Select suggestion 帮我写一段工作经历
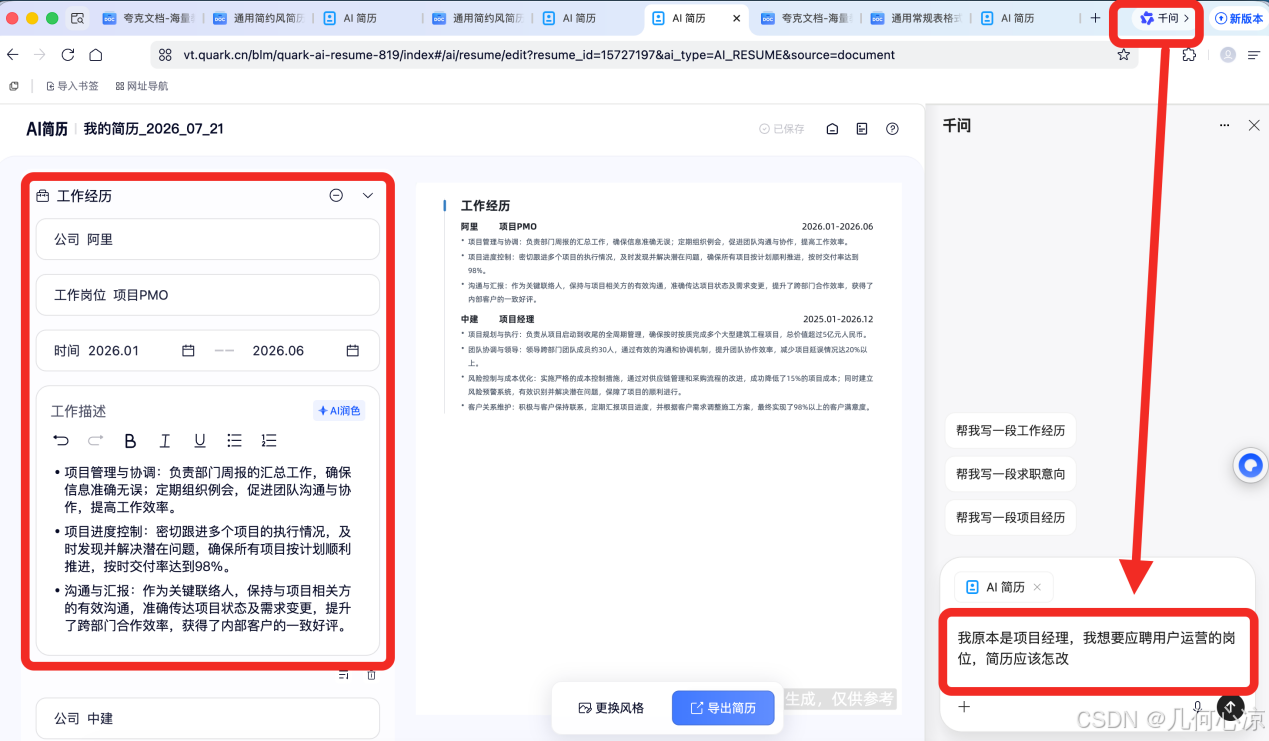 tap(1010, 430)
